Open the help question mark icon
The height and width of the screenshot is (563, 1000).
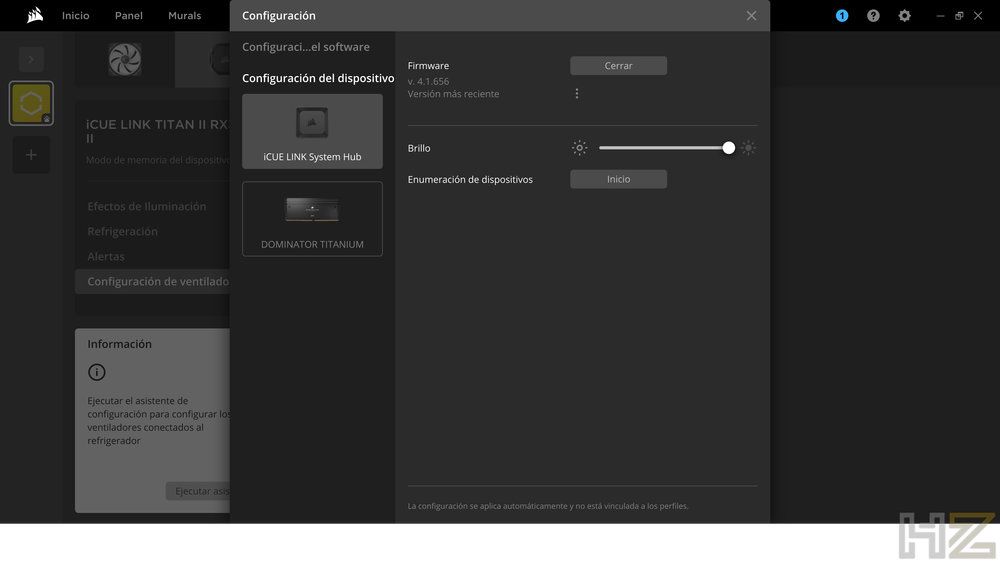[x=873, y=15]
